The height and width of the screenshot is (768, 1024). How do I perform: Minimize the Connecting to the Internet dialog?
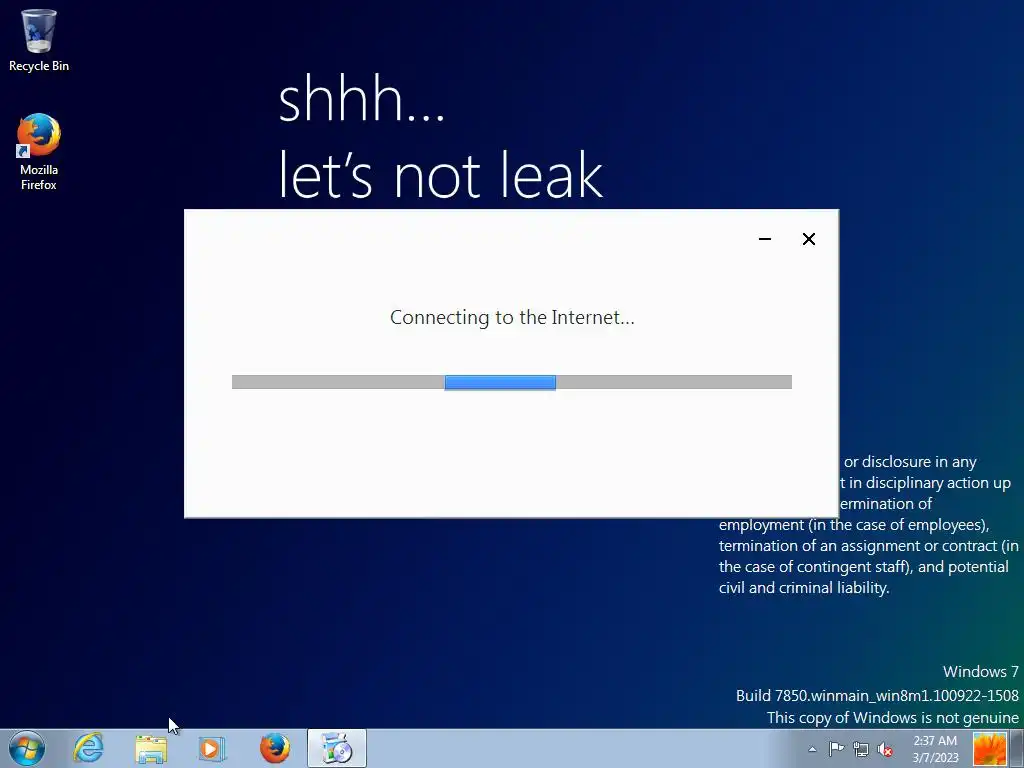click(765, 239)
